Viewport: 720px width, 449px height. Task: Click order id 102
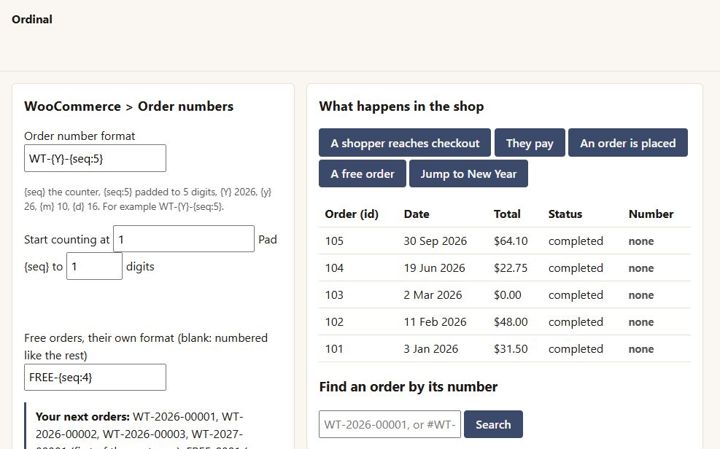[334, 322]
